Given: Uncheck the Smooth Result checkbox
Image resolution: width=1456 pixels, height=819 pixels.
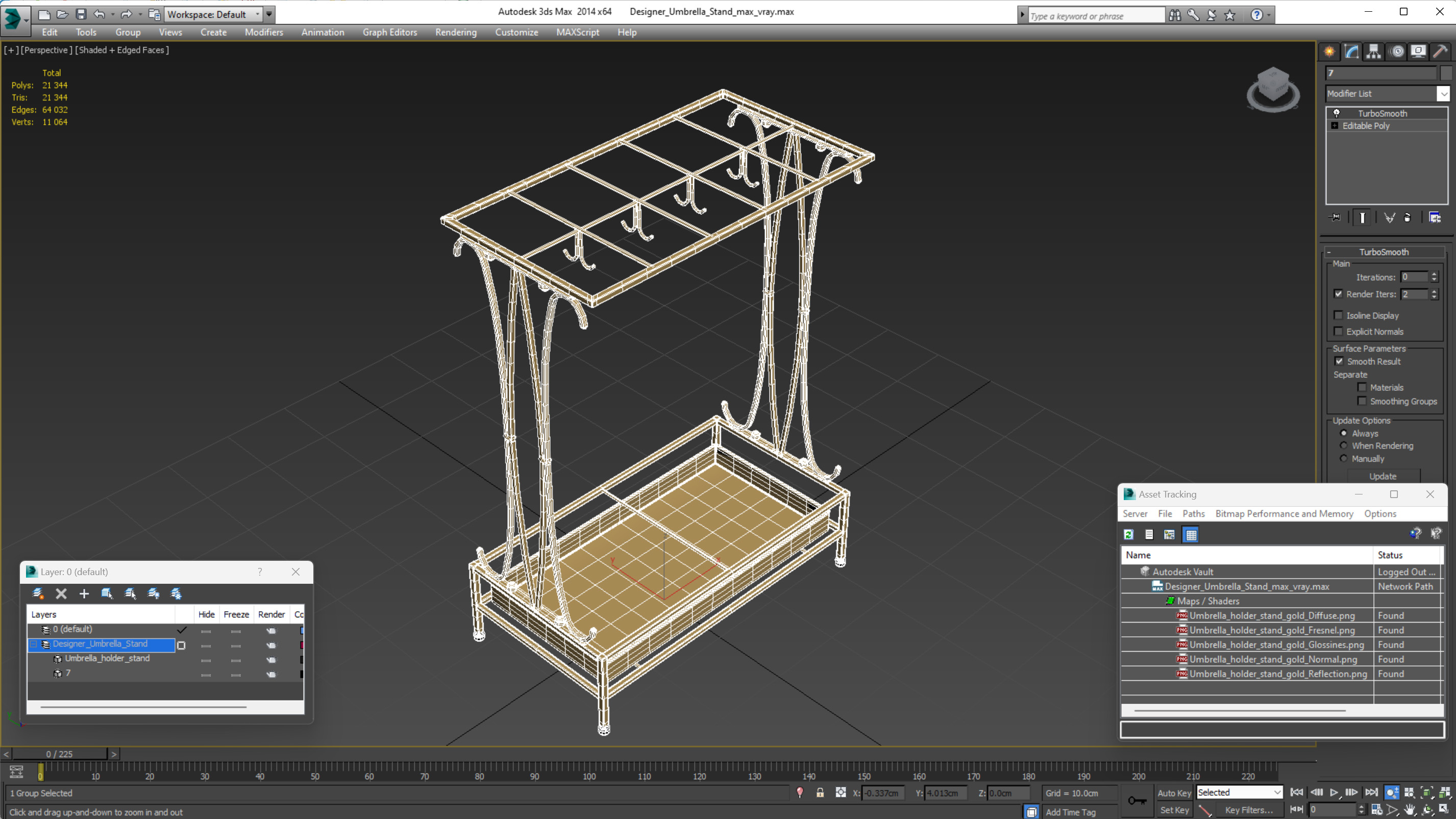Looking at the screenshot, I should 1339,361.
